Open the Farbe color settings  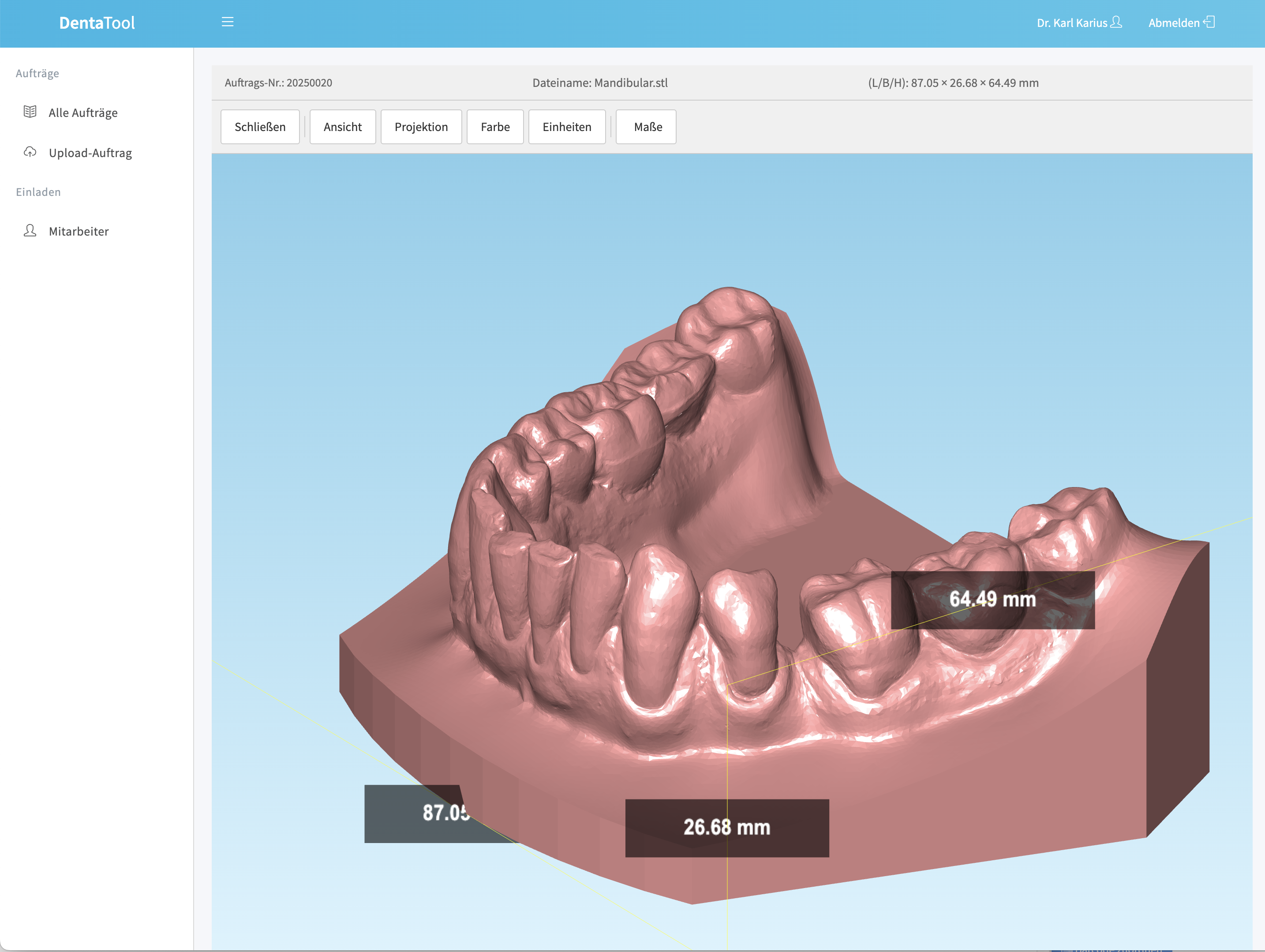[x=495, y=127]
